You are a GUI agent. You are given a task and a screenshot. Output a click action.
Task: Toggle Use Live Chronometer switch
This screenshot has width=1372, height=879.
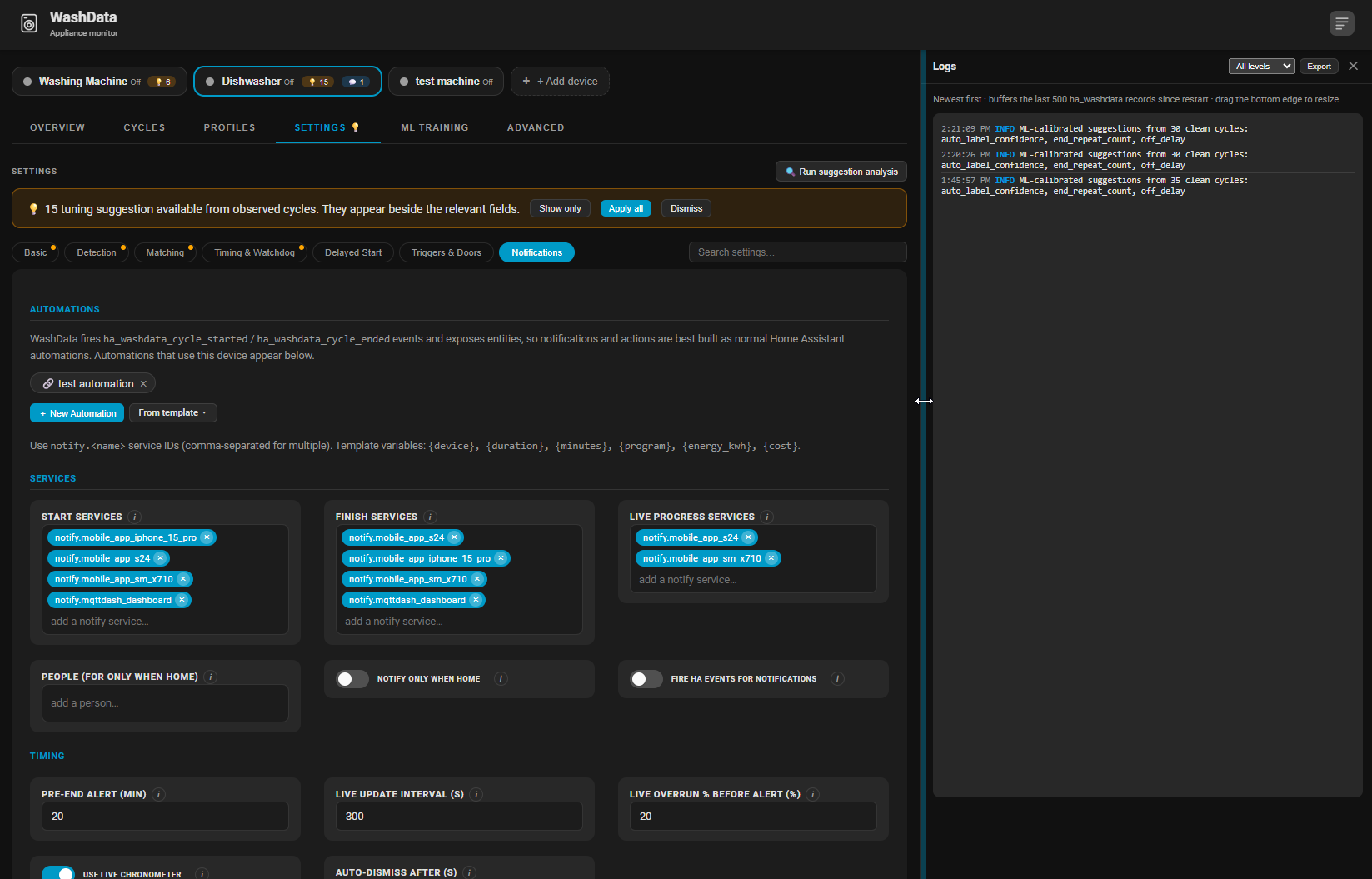point(58,872)
